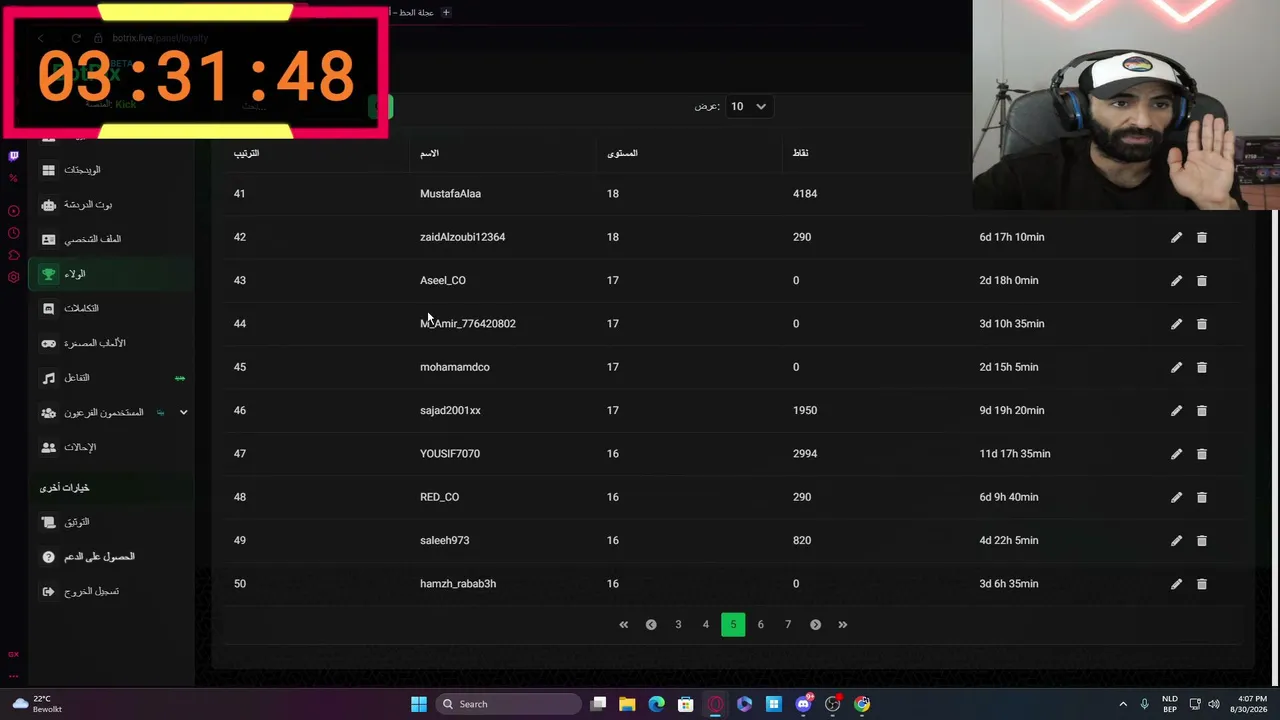The height and width of the screenshot is (720, 1280).
Task: Delete the hamzh_rabab3h row
Action: (1202, 584)
